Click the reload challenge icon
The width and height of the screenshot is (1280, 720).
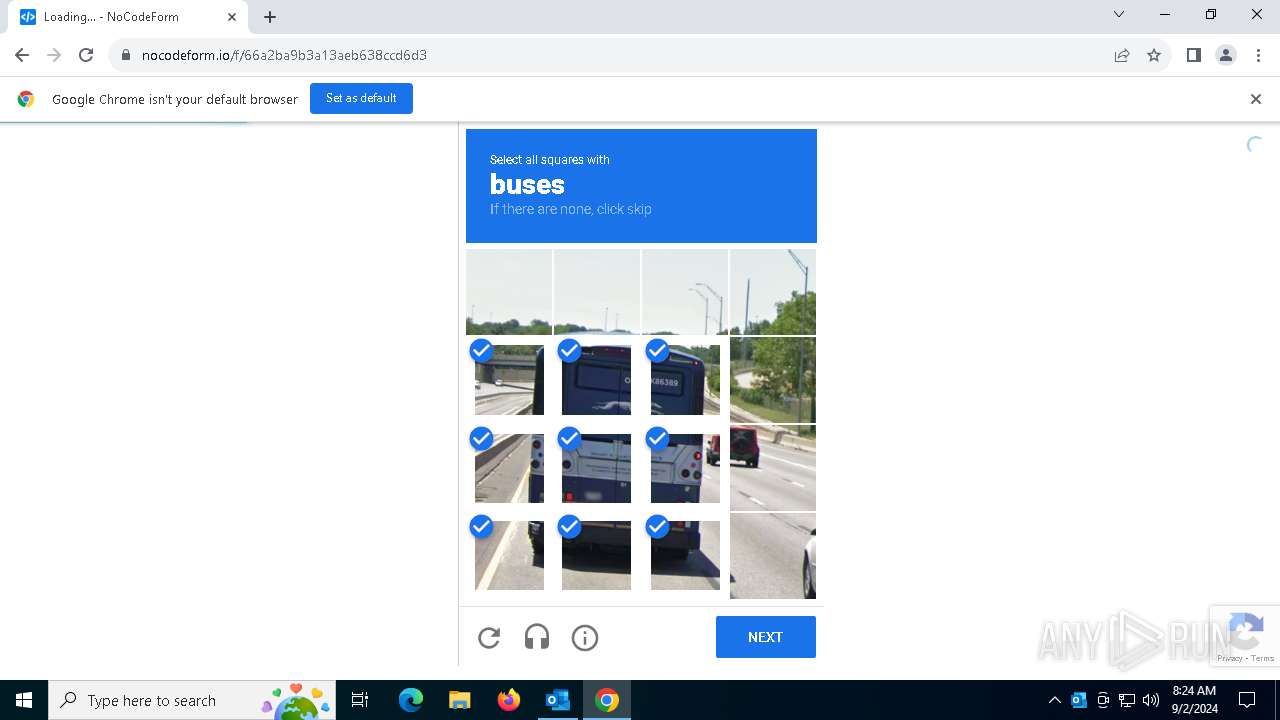(x=489, y=637)
